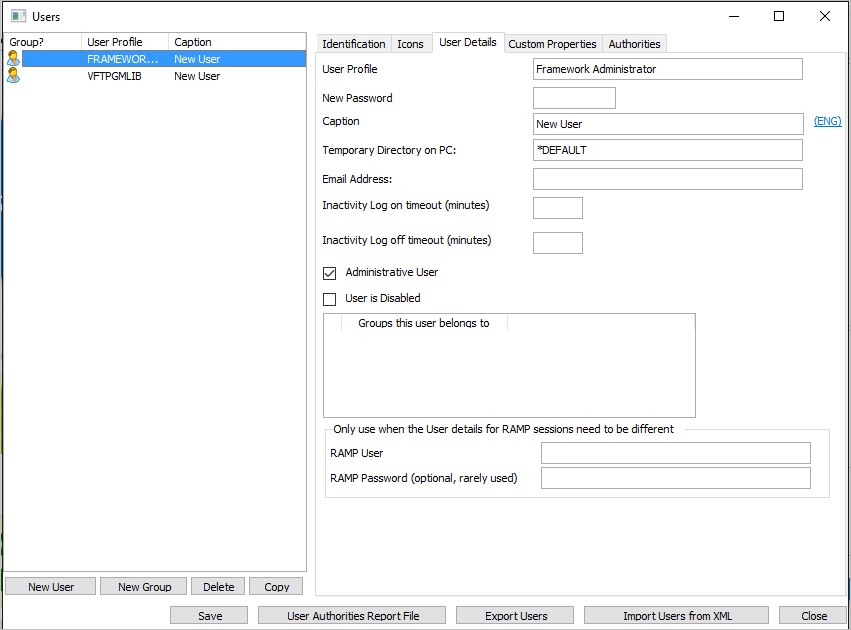The height and width of the screenshot is (630, 851).
Task: Focus the Email Address field
Action: [x=668, y=179]
